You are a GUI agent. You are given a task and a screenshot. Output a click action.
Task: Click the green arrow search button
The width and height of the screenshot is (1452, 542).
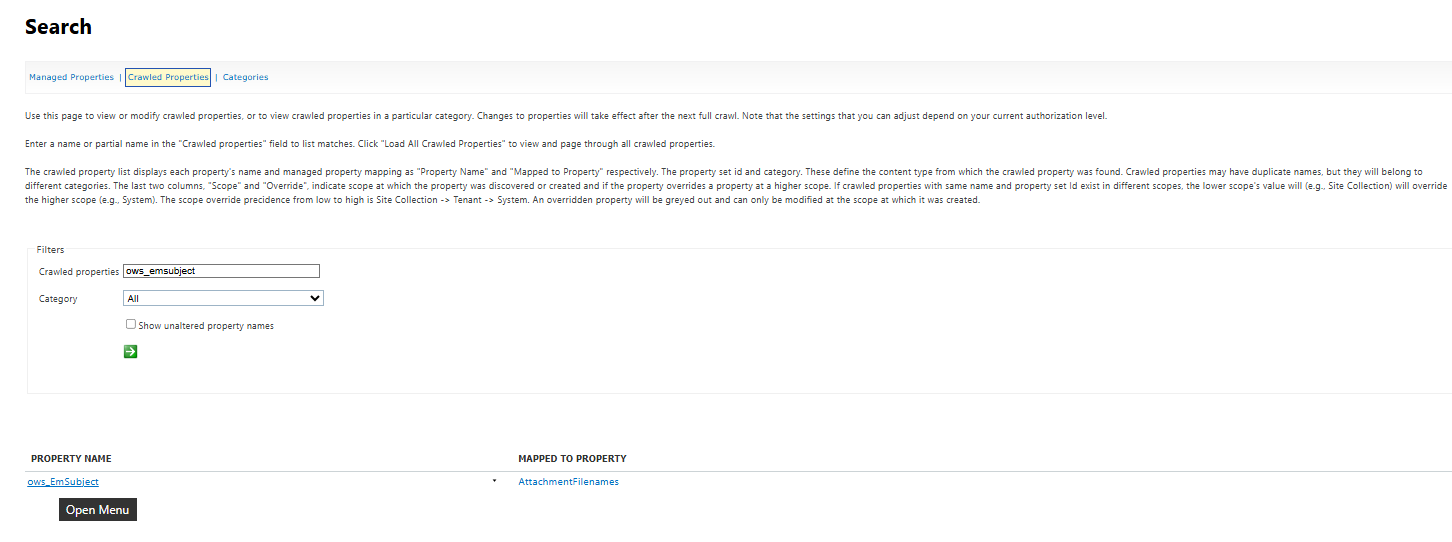point(130,352)
